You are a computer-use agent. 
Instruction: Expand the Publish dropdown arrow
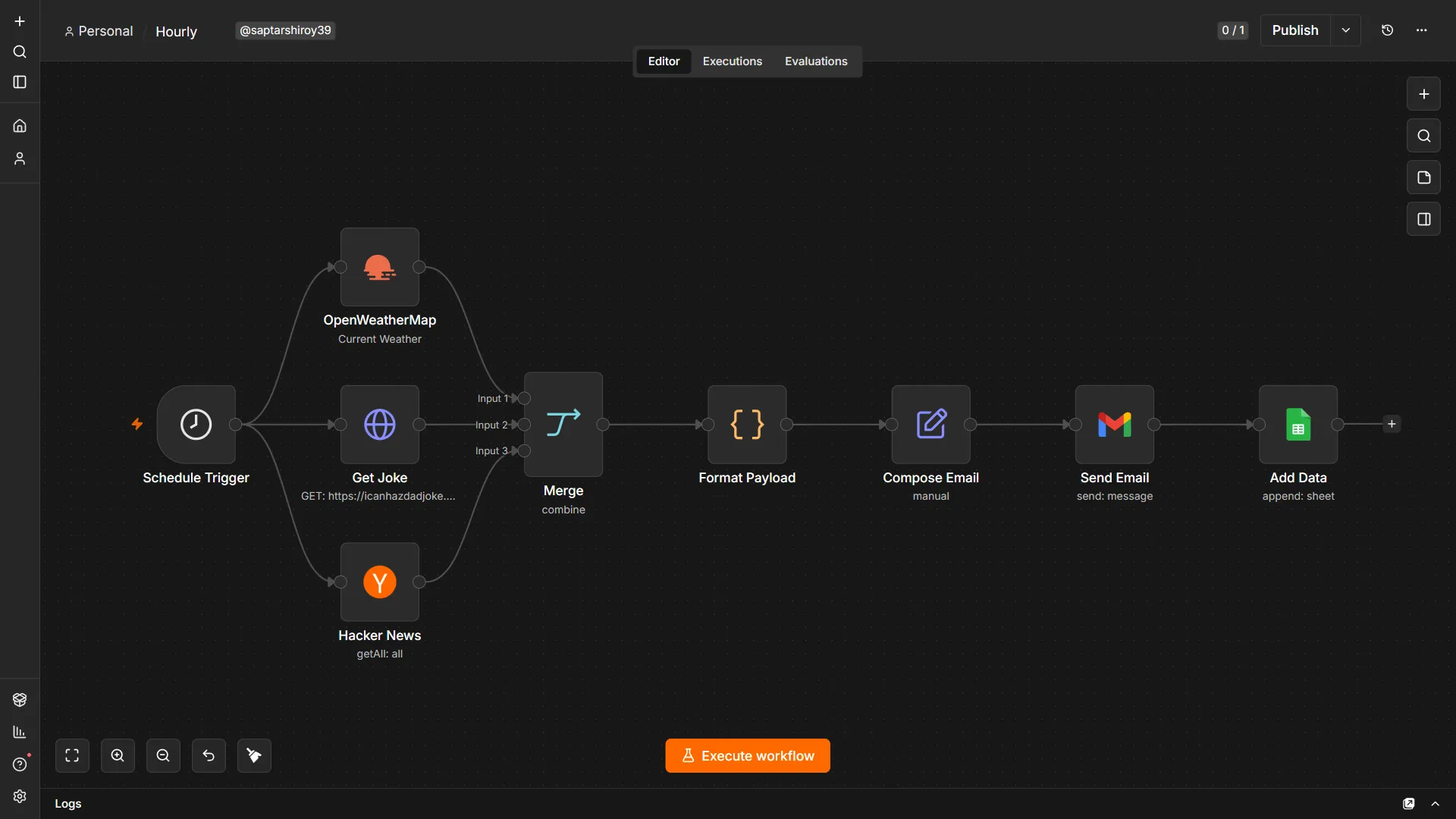pyautogui.click(x=1345, y=30)
